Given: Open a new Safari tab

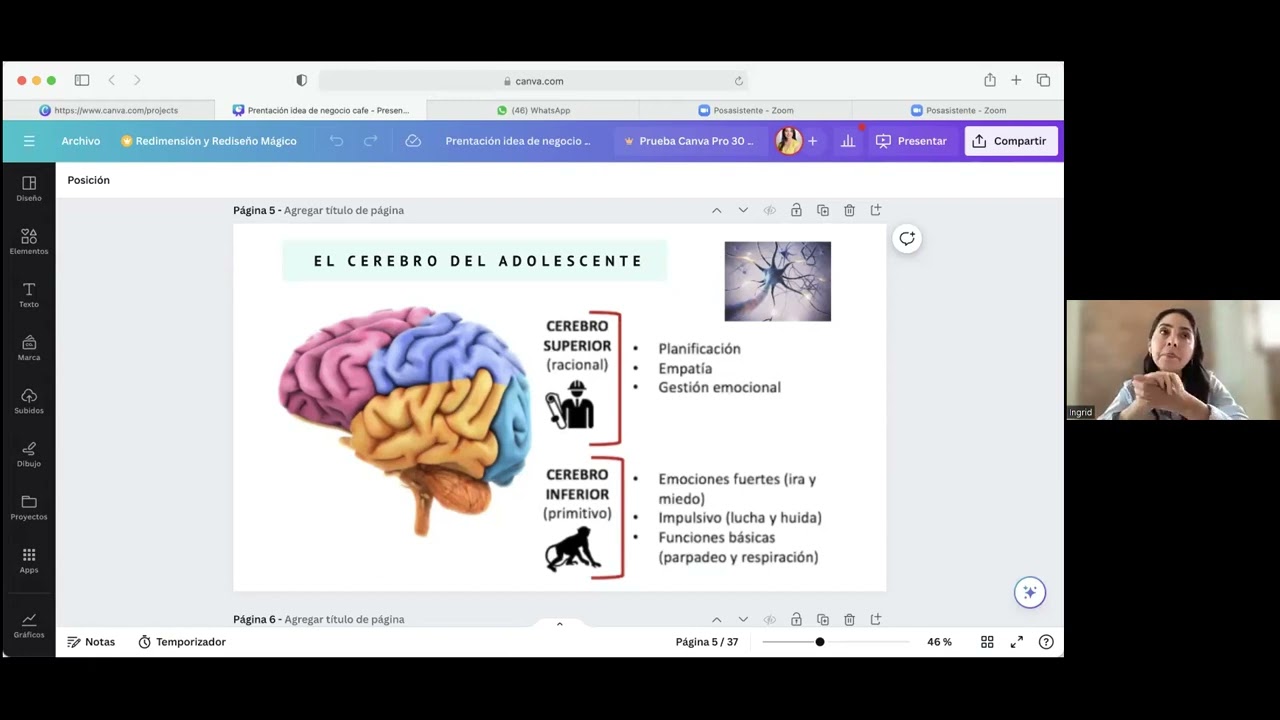Looking at the screenshot, I should [x=1016, y=80].
